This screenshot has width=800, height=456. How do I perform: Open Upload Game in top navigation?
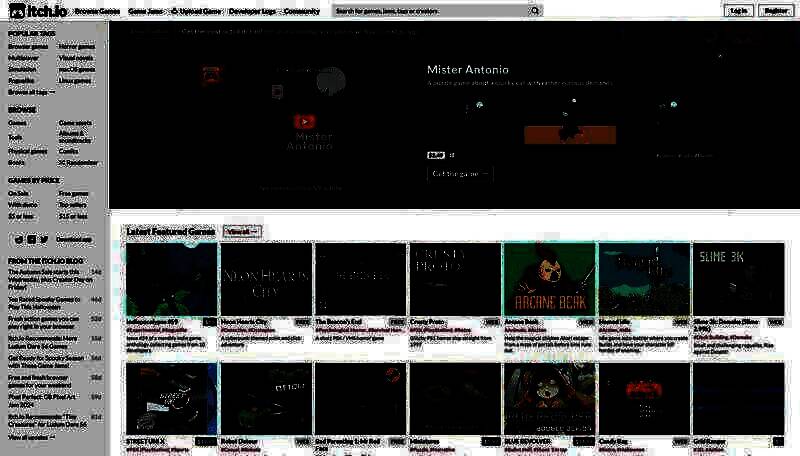196,11
